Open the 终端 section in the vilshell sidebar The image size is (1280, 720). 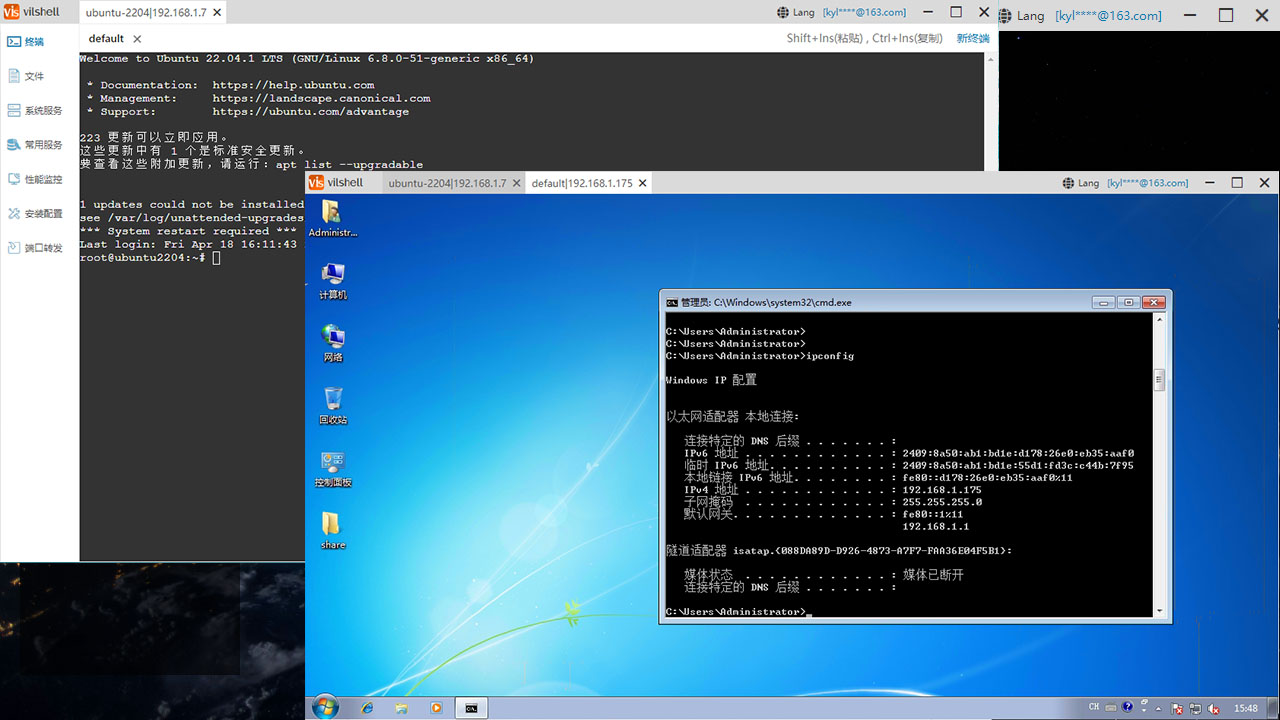pyautogui.click(x=27, y=42)
